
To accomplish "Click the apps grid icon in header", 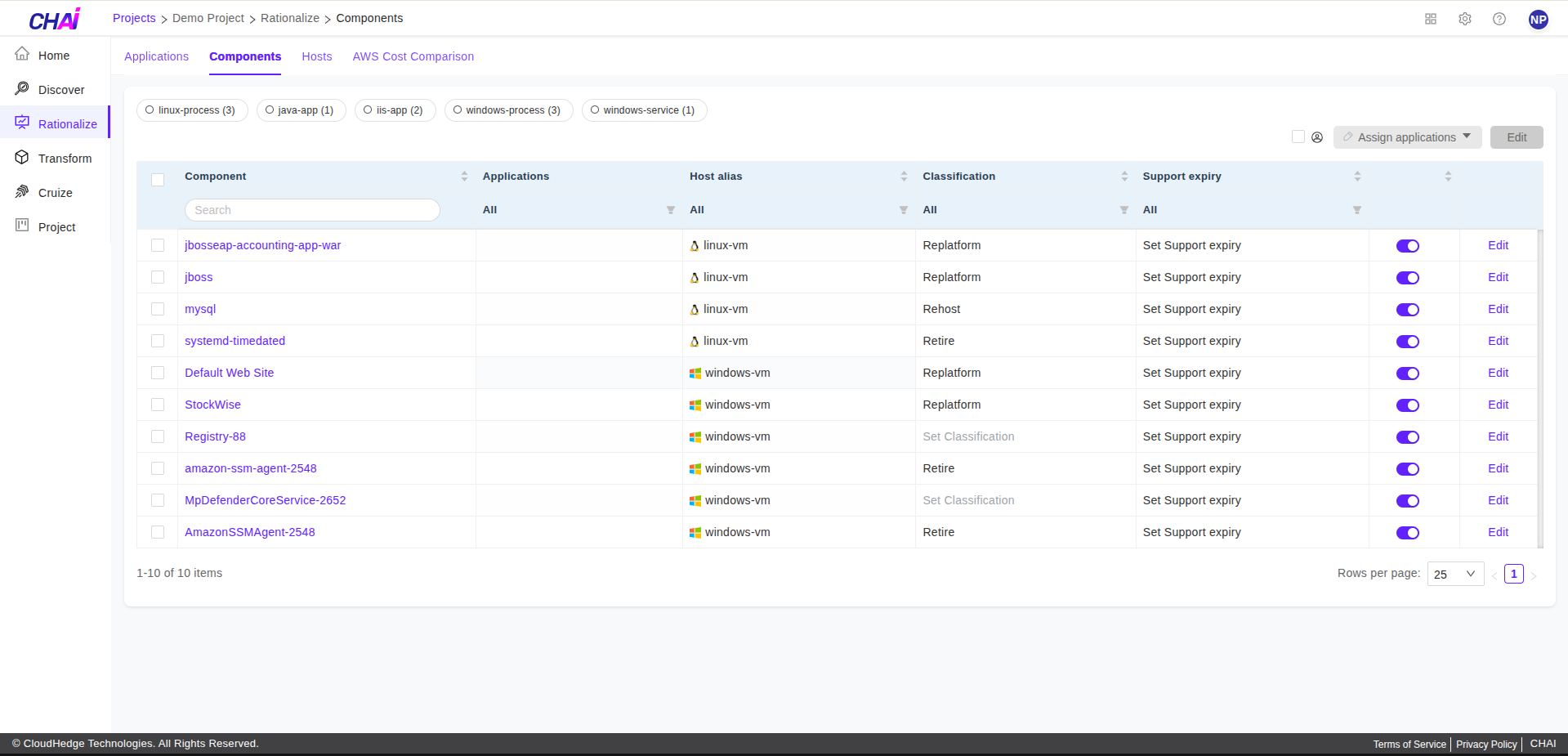I will click(1430, 18).
